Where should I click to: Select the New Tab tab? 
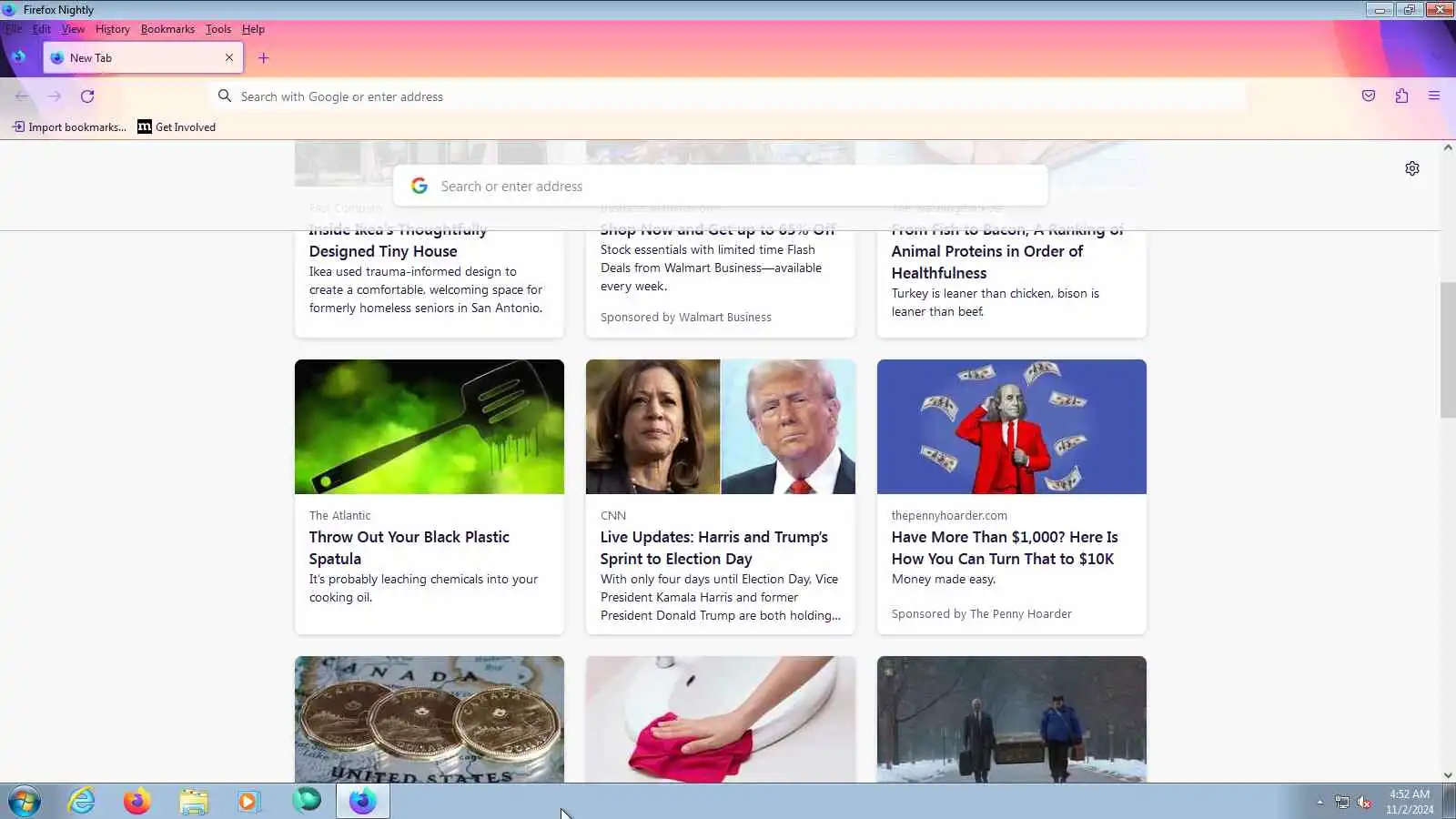pyautogui.click(x=143, y=57)
